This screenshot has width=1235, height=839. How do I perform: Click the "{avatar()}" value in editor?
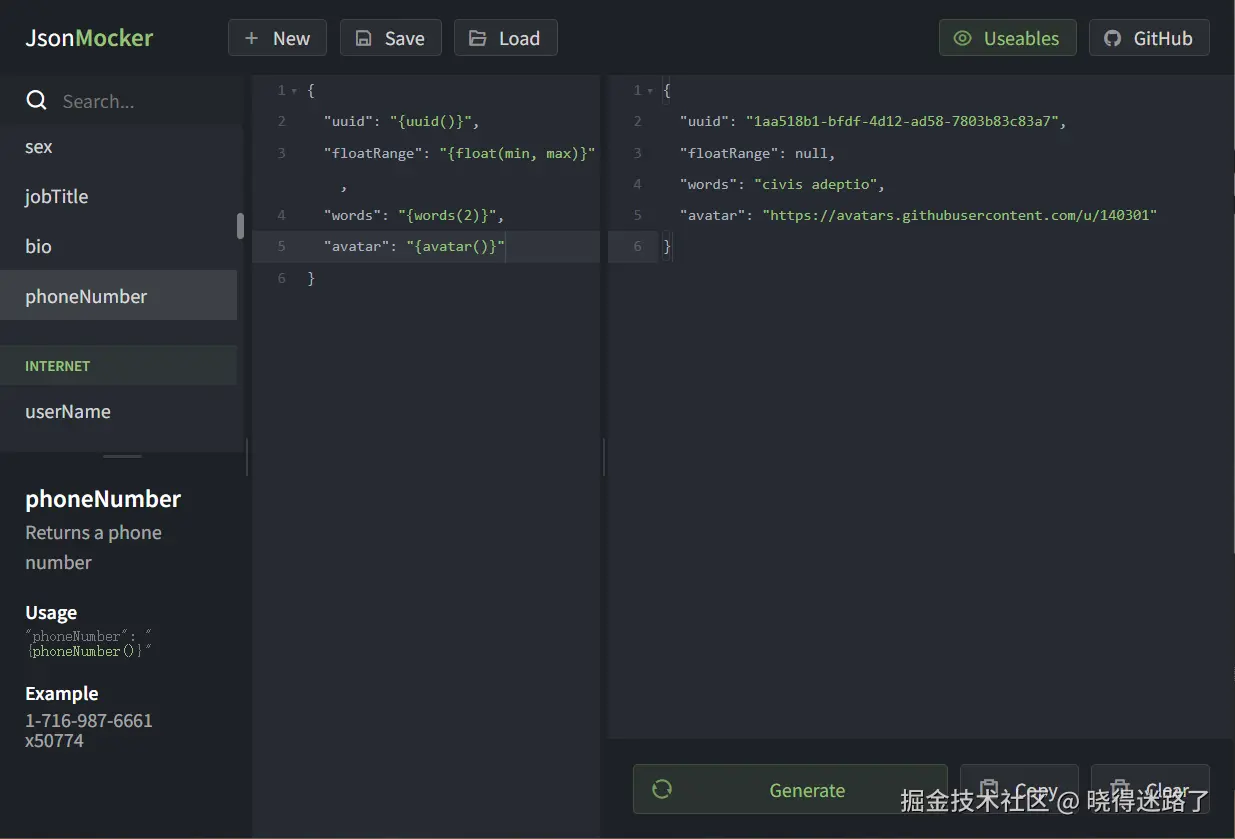[x=455, y=246]
